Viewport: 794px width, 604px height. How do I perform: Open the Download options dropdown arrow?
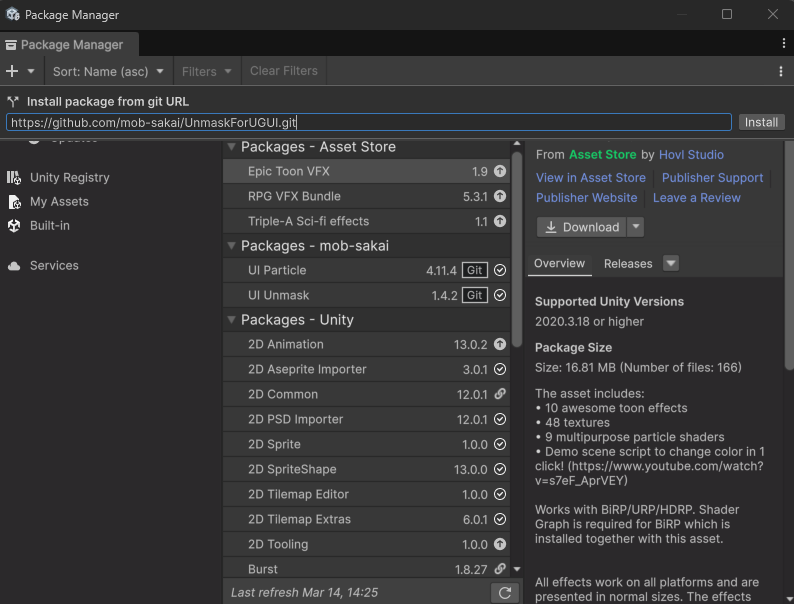coord(636,227)
